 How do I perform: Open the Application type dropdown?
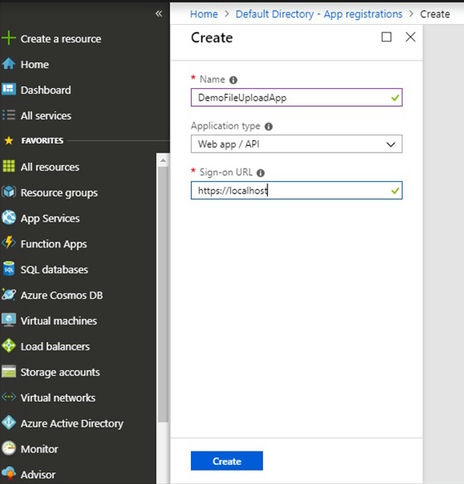pos(296,144)
